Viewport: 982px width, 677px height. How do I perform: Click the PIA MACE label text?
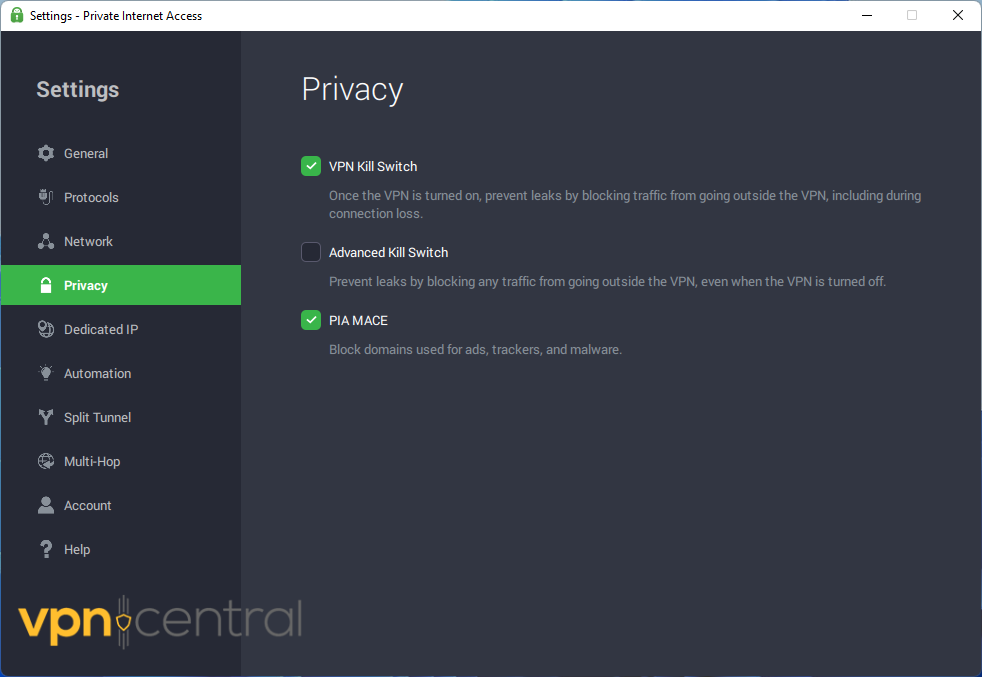point(358,320)
